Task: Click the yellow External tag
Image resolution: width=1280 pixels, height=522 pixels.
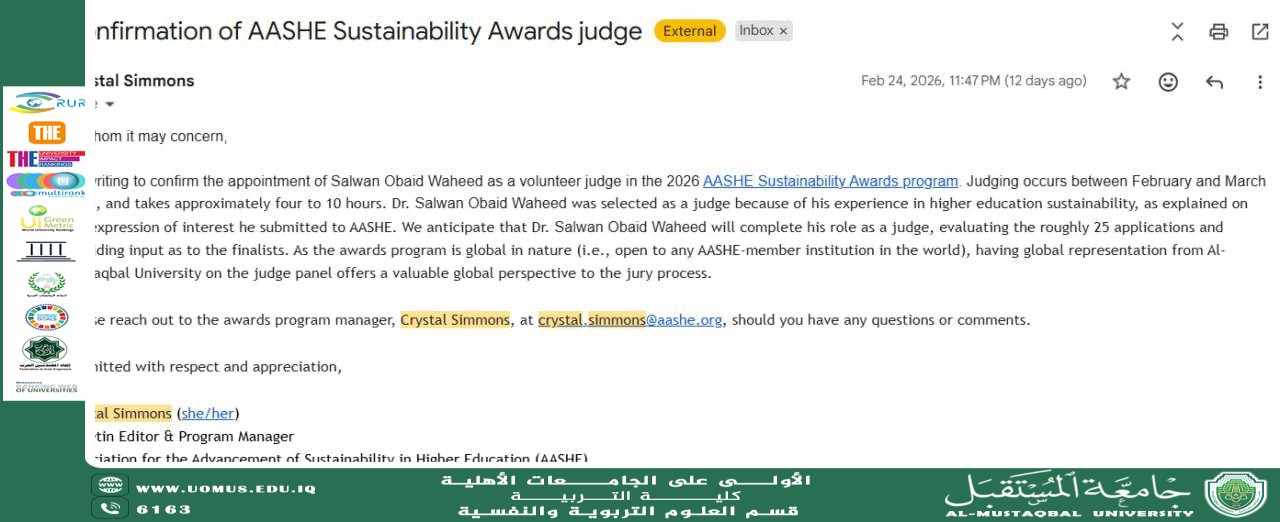Action: click(690, 31)
